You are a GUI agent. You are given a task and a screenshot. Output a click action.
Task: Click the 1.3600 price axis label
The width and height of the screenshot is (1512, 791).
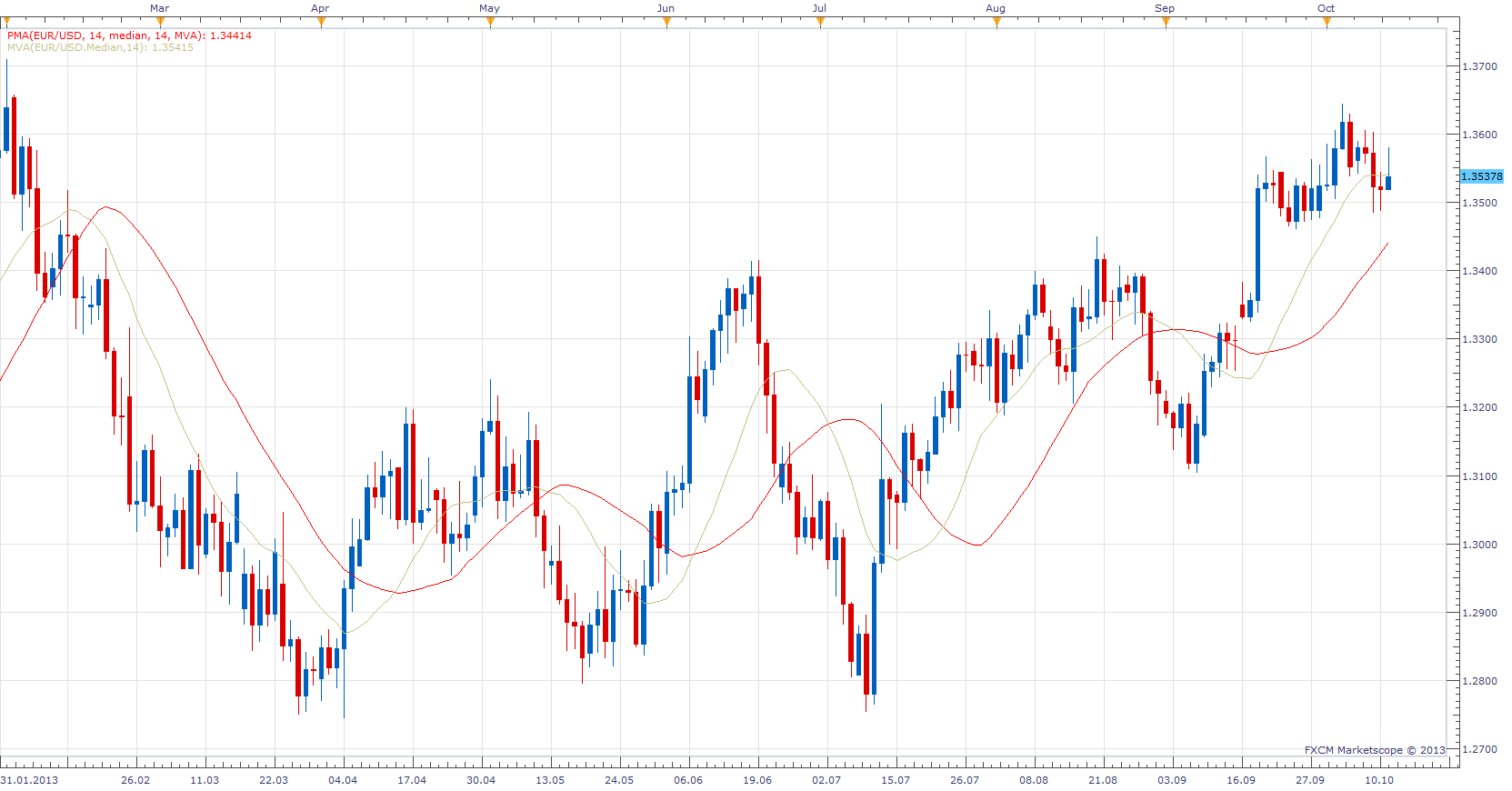pyautogui.click(x=1479, y=135)
